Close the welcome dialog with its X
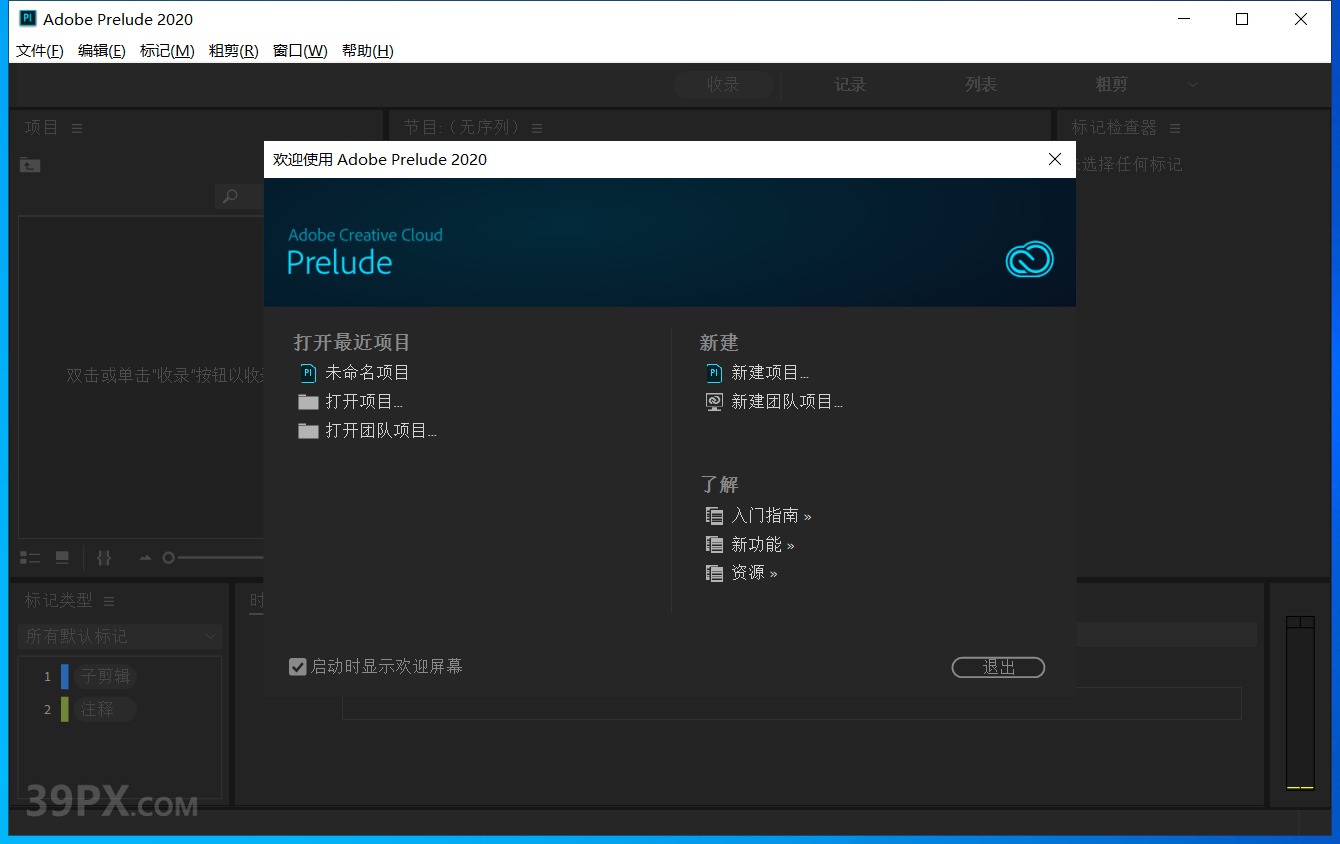This screenshot has width=1340, height=844. pyautogui.click(x=1054, y=159)
